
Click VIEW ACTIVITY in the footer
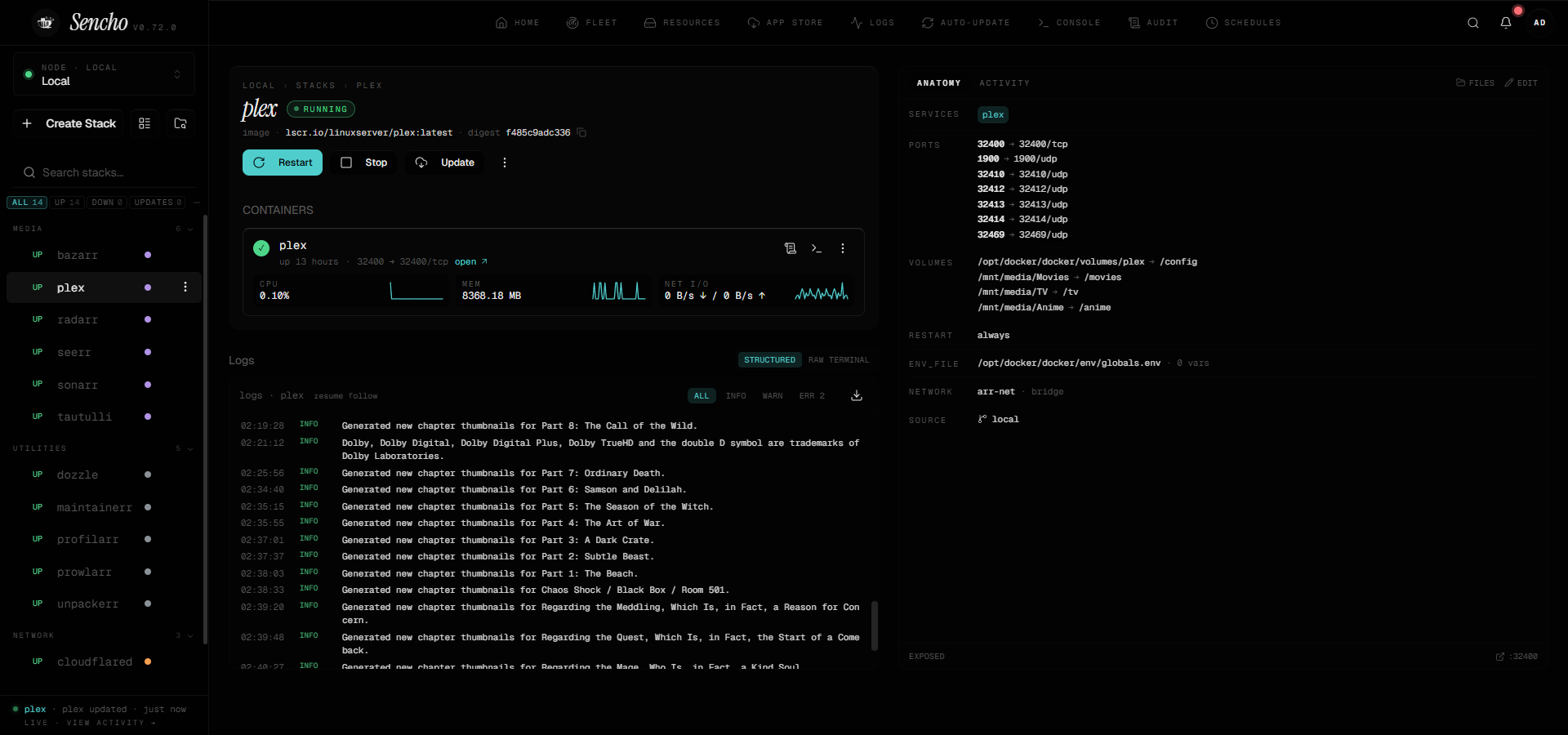tap(110, 723)
